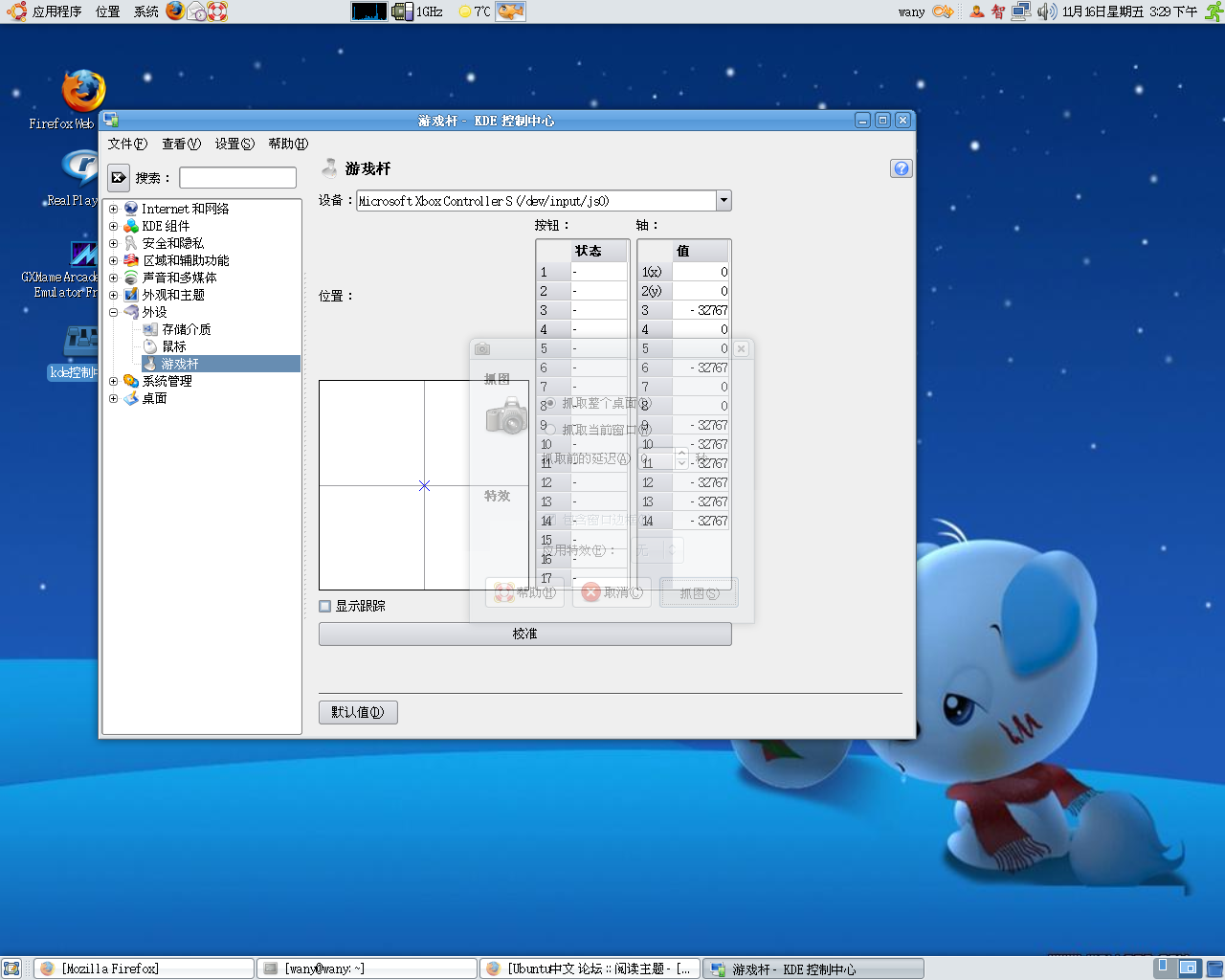Click the camera icon in screenshot dialog
This screenshot has width=1225, height=980.
tap(506, 415)
